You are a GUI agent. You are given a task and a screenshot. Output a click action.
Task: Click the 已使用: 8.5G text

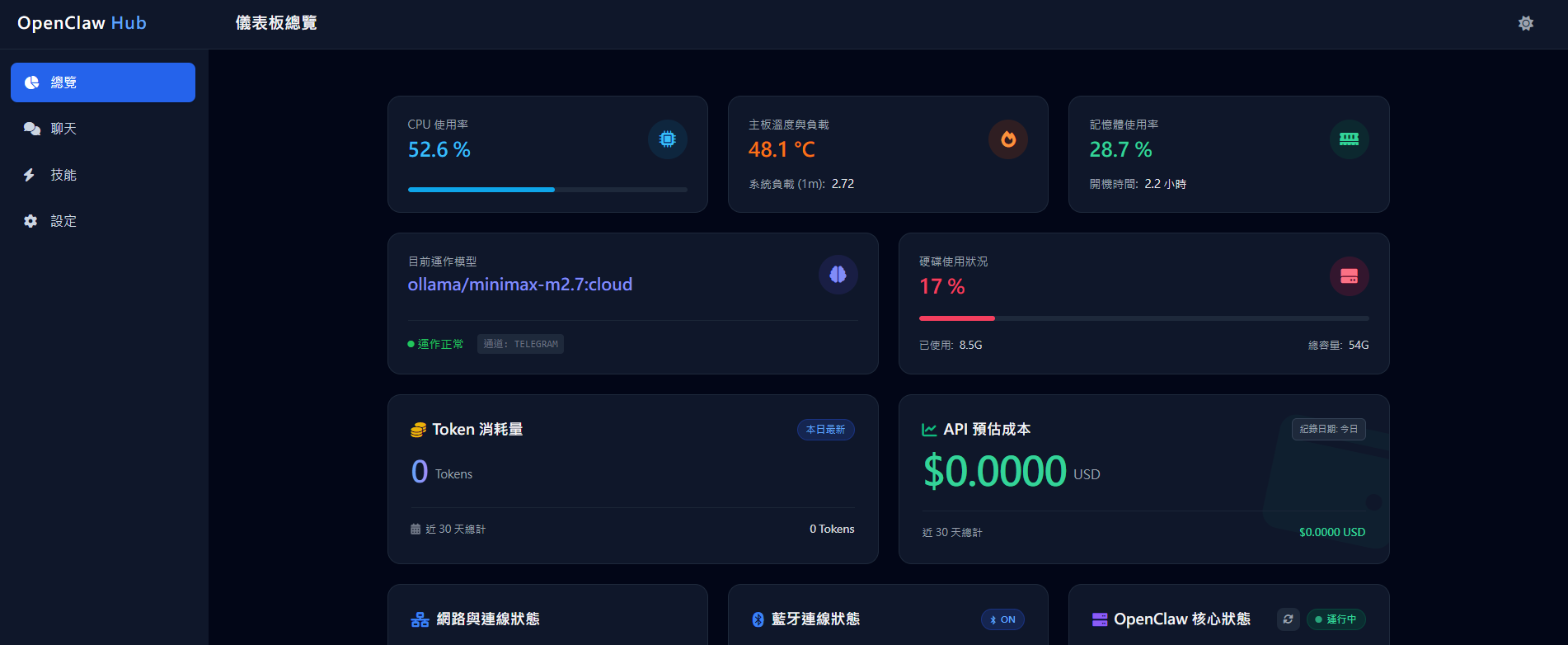point(951,345)
